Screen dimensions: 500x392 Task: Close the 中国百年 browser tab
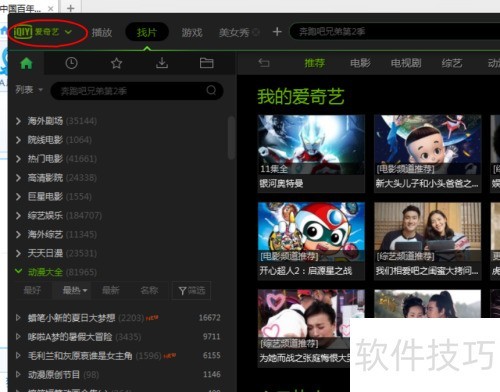point(50,8)
